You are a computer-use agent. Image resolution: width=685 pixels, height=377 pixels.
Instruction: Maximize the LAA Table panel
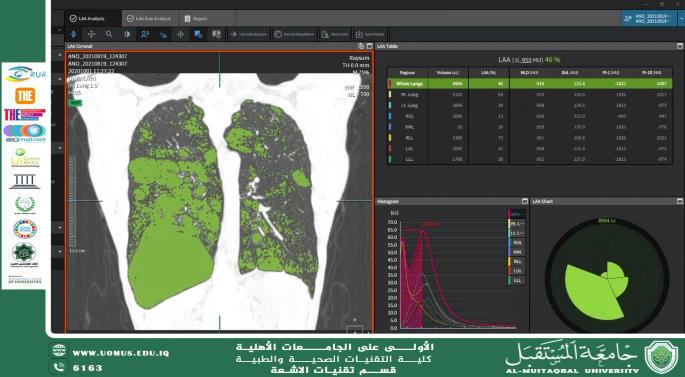point(680,46)
